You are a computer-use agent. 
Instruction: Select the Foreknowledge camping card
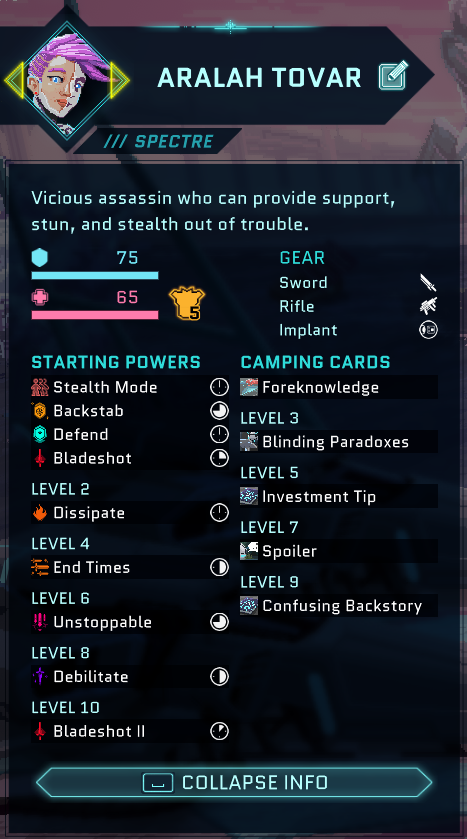(x=339, y=387)
